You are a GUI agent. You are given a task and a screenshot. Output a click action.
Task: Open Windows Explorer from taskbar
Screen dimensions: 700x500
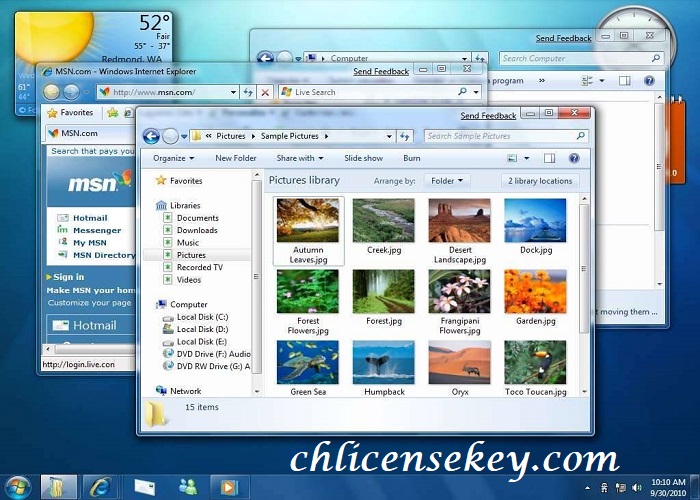tap(59, 487)
